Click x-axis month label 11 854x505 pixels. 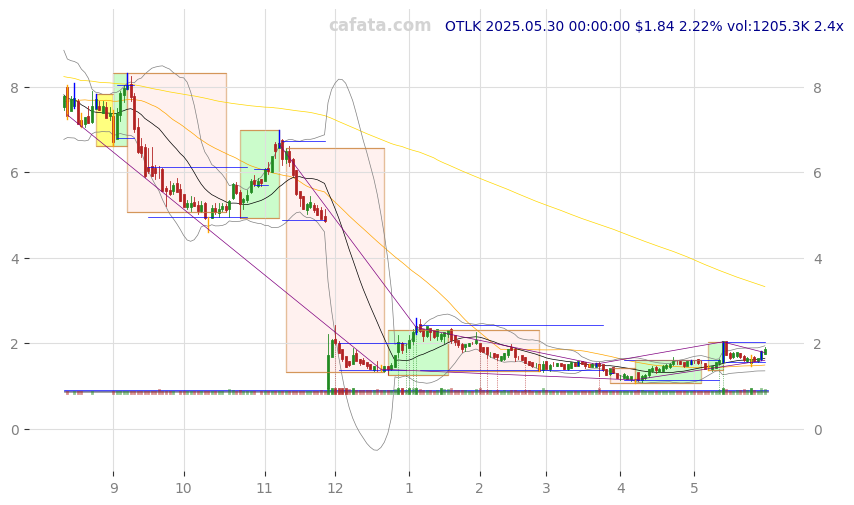click(265, 488)
